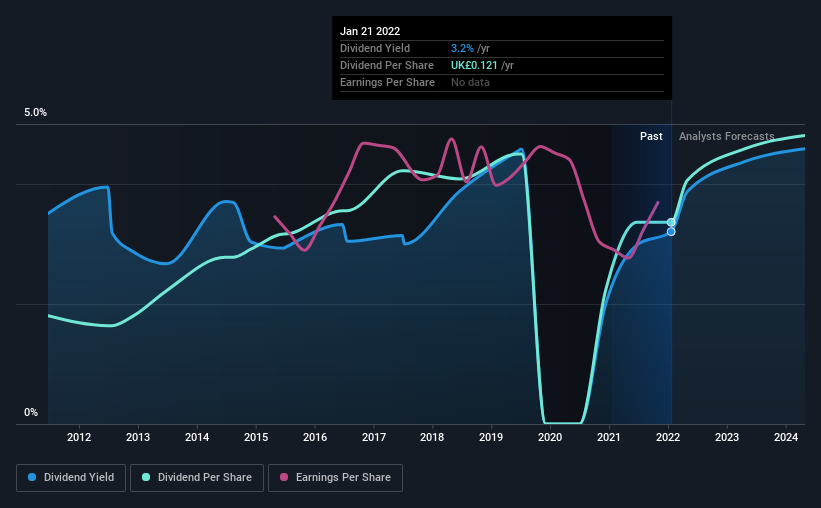Screen dimensions: 821x508
Task: Toggle the Dividend Yield legend button
Action: (x=71, y=478)
